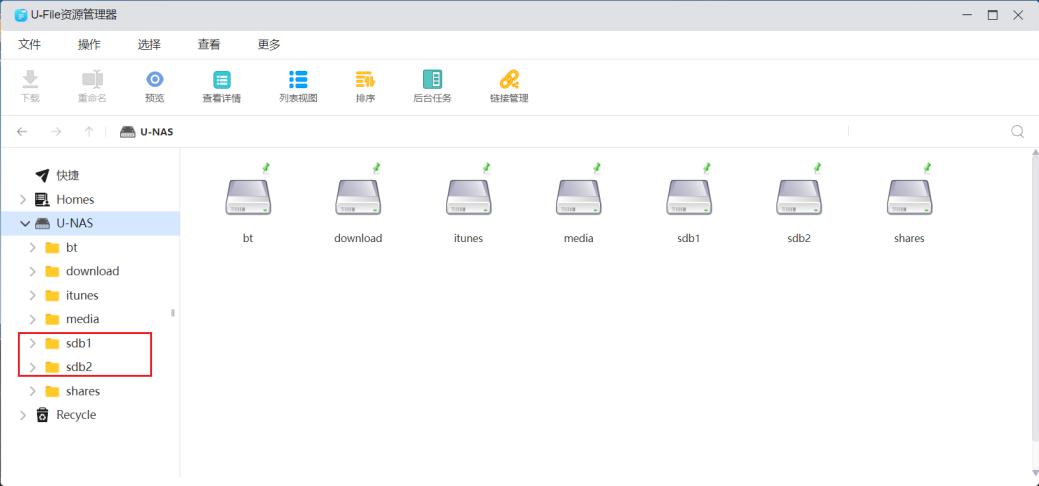Image resolution: width=1039 pixels, height=486 pixels.
Task: Expand the shares folder node
Action: (x=32, y=391)
